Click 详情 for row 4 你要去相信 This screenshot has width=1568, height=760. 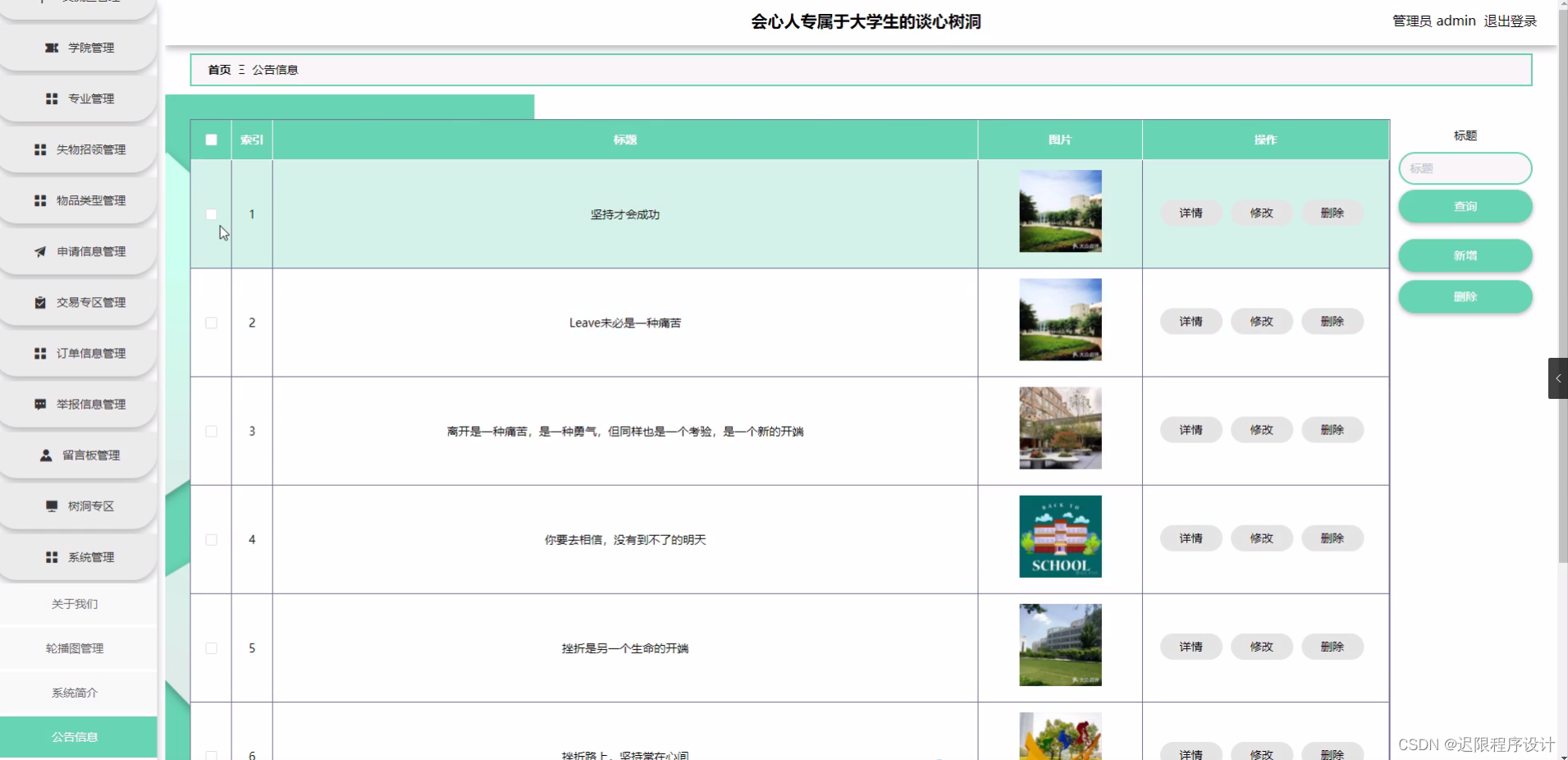tap(1191, 538)
